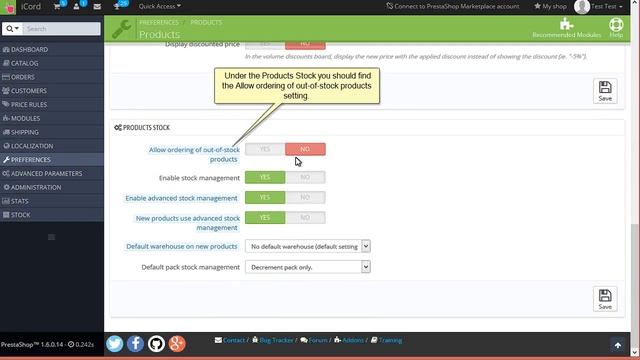
Task: Click lower Save disk icon in Products Stock
Action: coord(605,299)
